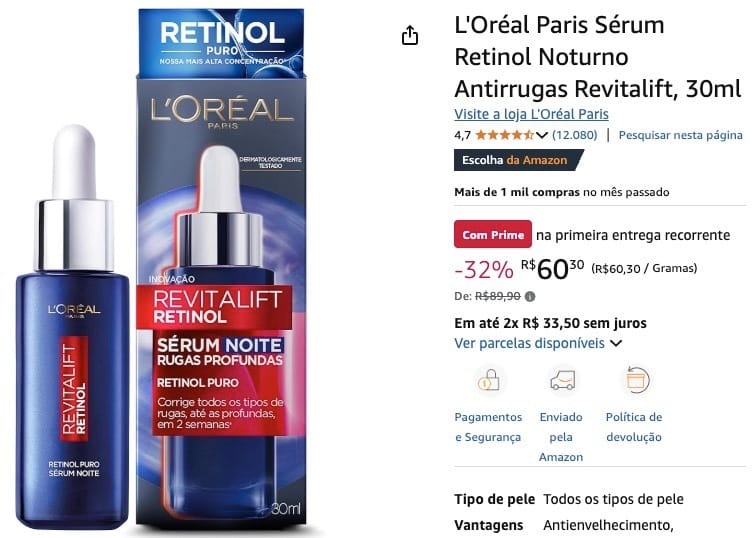This screenshot has width=755, height=538.
Task: Click Enviado pela Amazon text link
Action: click(x=561, y=437)
